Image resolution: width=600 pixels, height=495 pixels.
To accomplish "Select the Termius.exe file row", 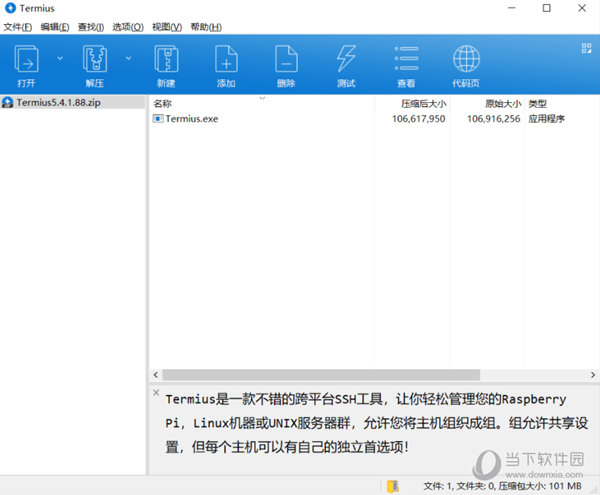I will pyautogui.click(x=374, y=119).
